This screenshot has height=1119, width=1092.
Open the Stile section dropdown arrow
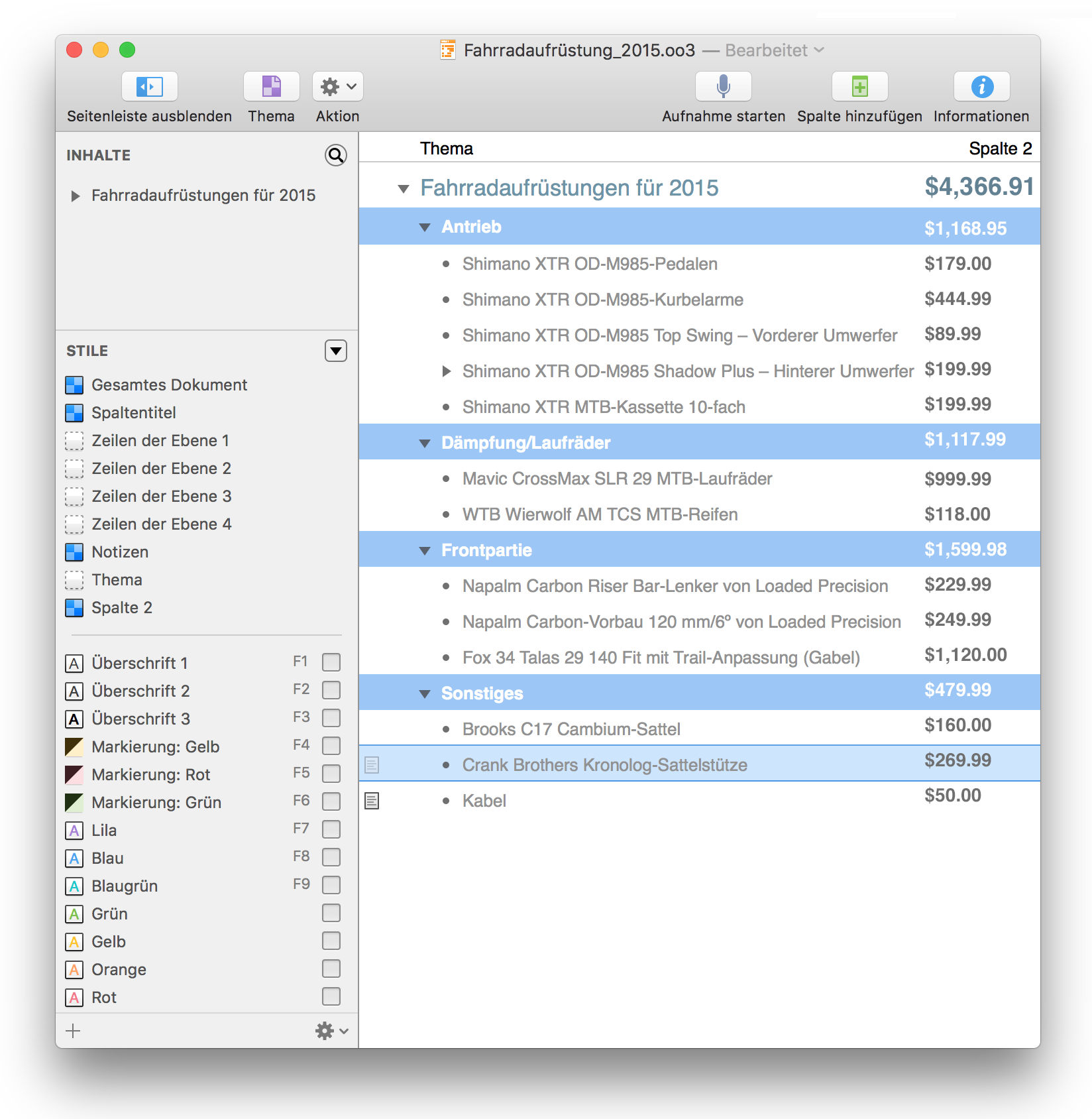(x=336, y=351)
